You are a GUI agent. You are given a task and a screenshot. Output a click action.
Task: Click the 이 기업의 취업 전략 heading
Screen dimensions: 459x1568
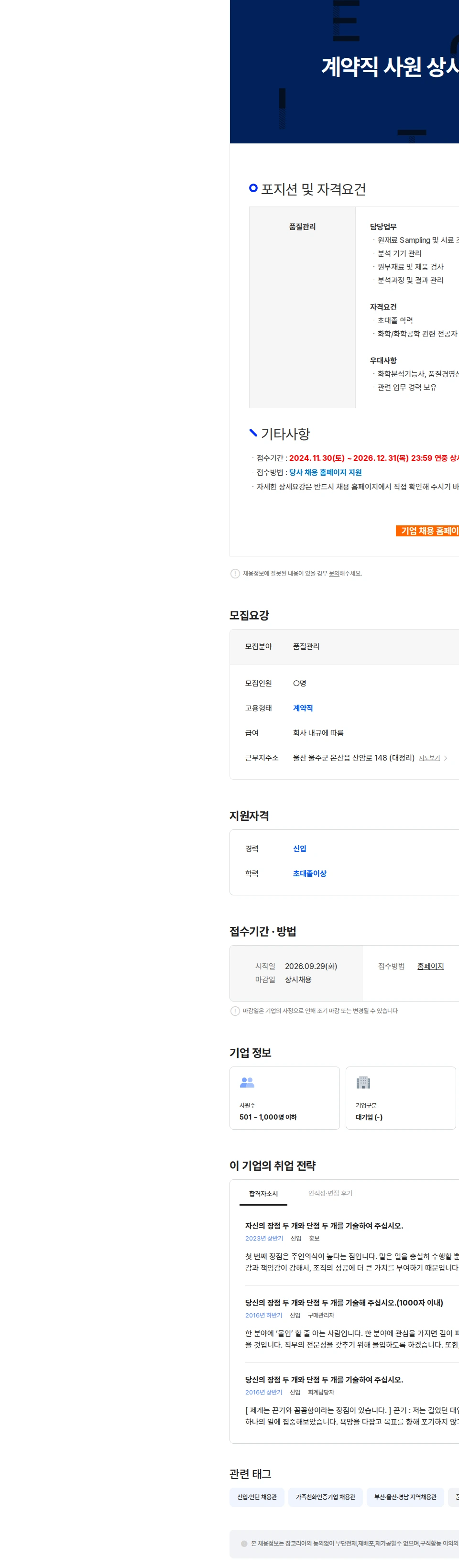pyautogui.click(x=272, y=1165)
